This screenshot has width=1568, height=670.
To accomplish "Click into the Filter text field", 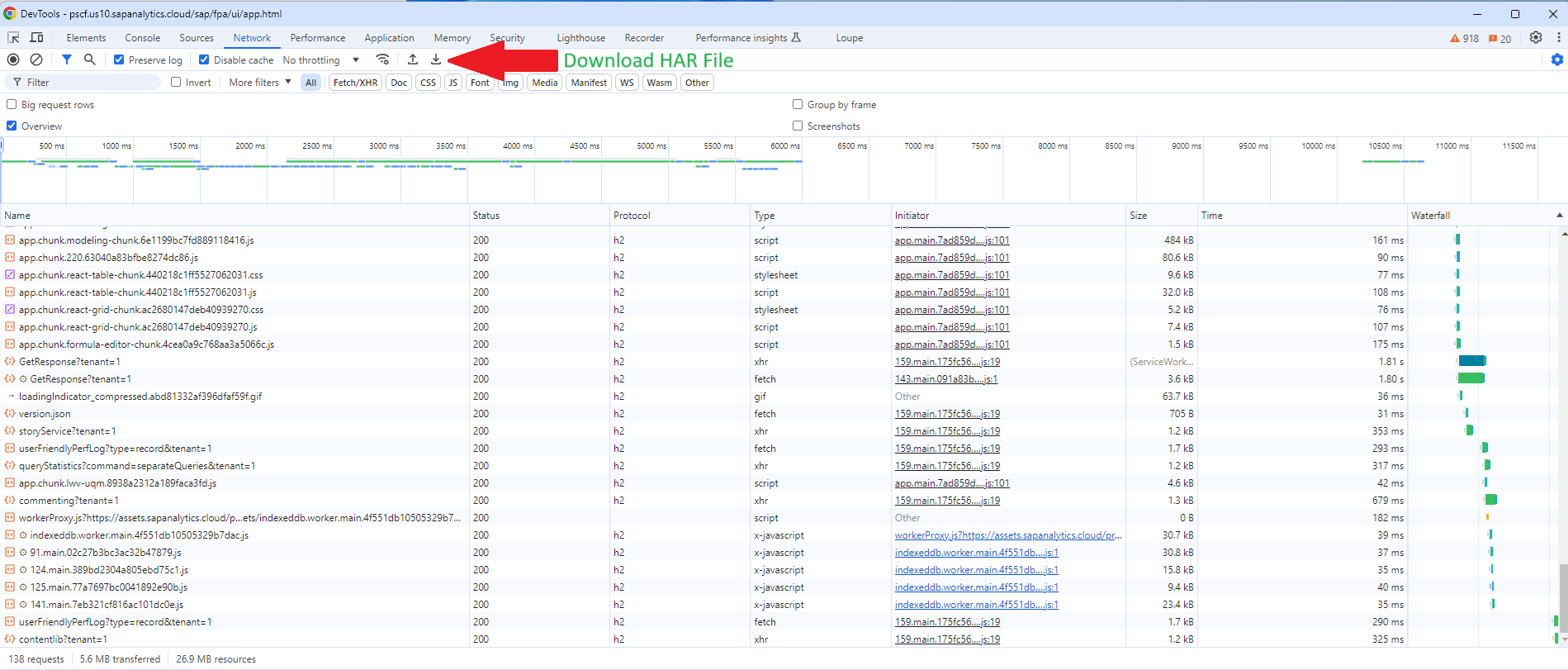I will tap(83, 82).
